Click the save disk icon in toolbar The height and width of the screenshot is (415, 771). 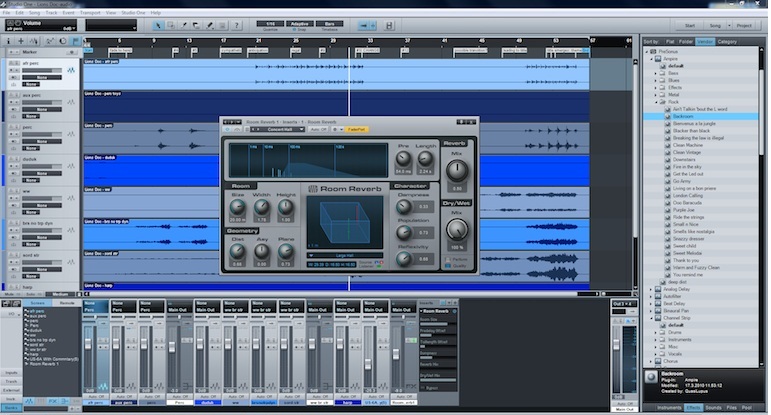coord(389,25)
